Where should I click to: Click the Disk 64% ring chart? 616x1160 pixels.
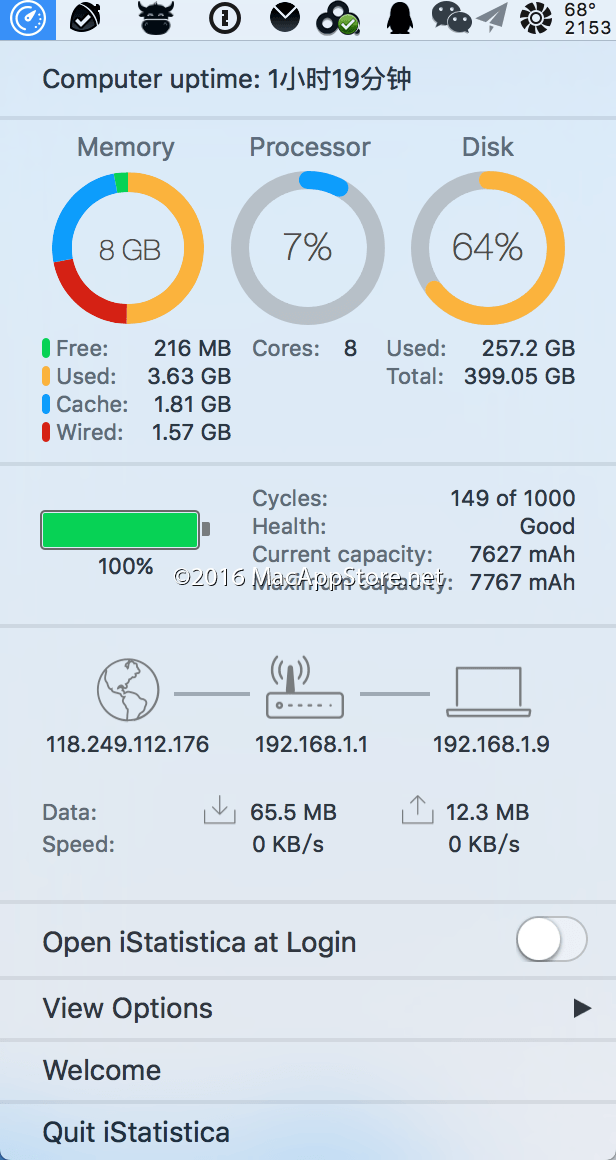coord(488,248)
